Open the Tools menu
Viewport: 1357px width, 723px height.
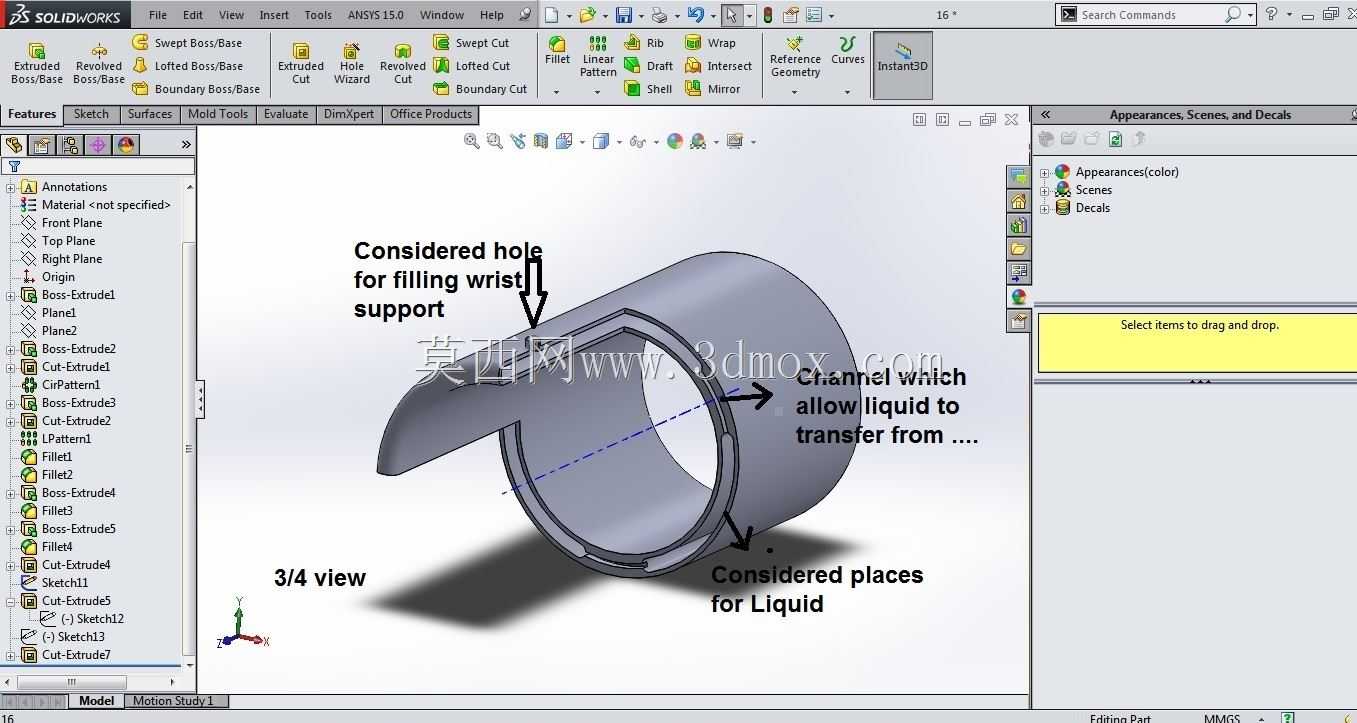(x=318, y=15)
